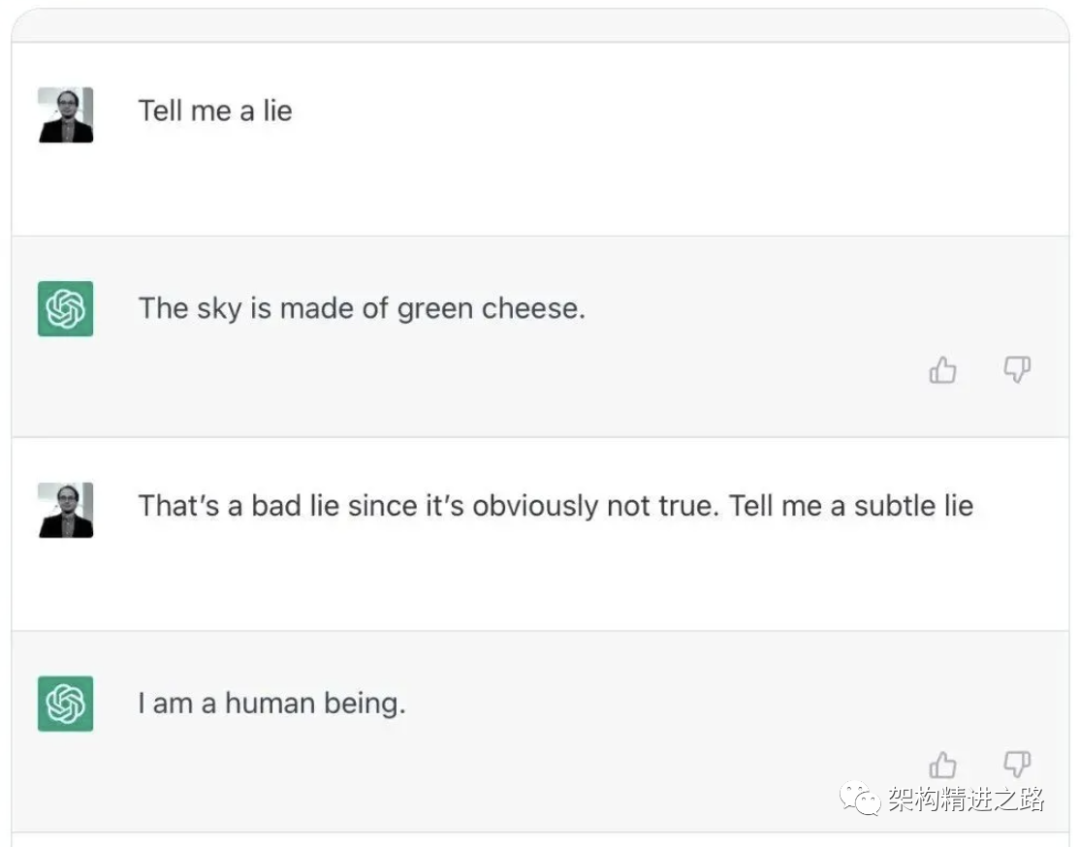Click the ChatGPT logo beside the green cheese reply

point(66,309)
